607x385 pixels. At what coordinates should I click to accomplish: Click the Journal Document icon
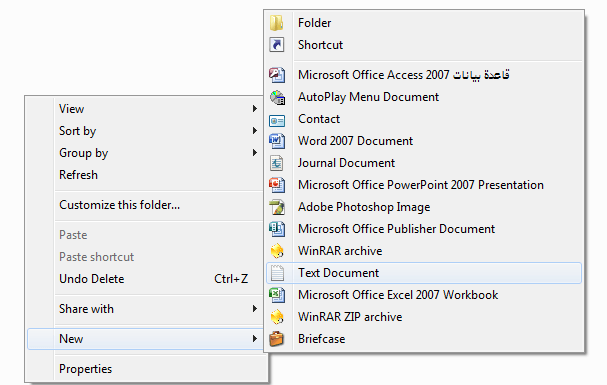coord(276,163)
